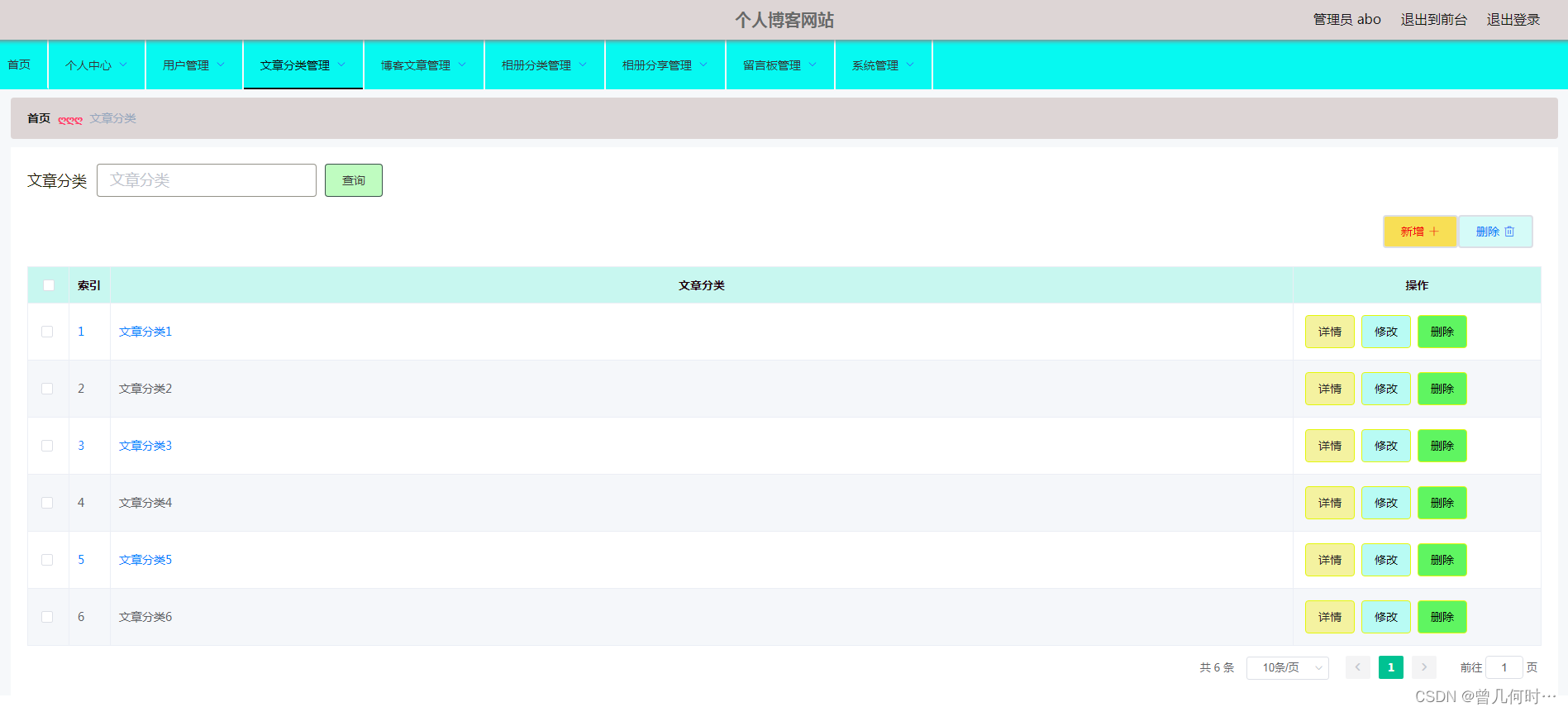Click the 个人博客网站 site title
Screen dimensions: 1568x712
(x=784, y=20)
